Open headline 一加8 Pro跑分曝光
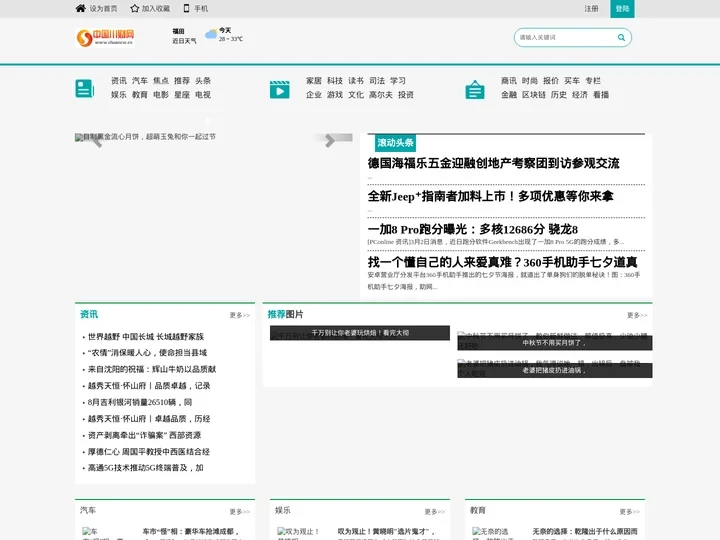This screenshot has height=540, width=720. coord(472,230)
